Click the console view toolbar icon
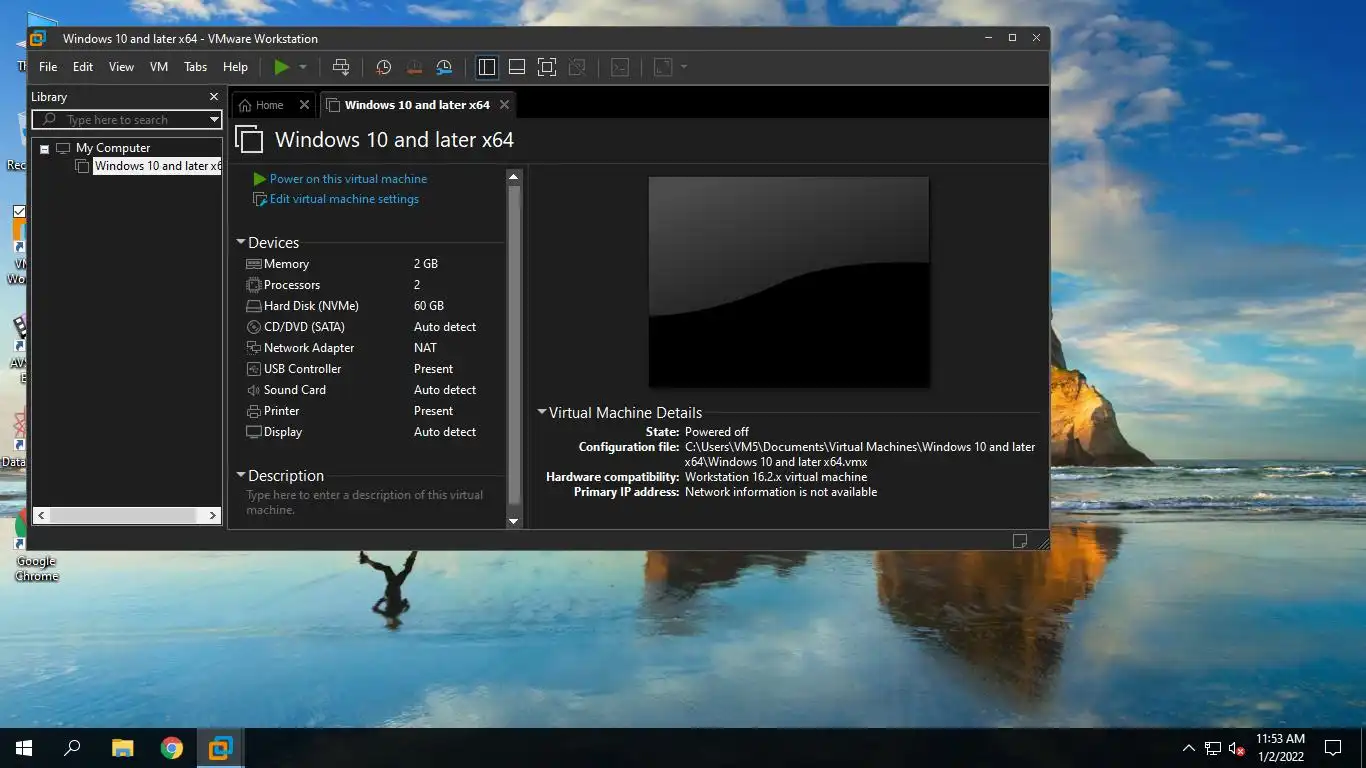This screenshot has width=1366, height=768. point(620,67)
